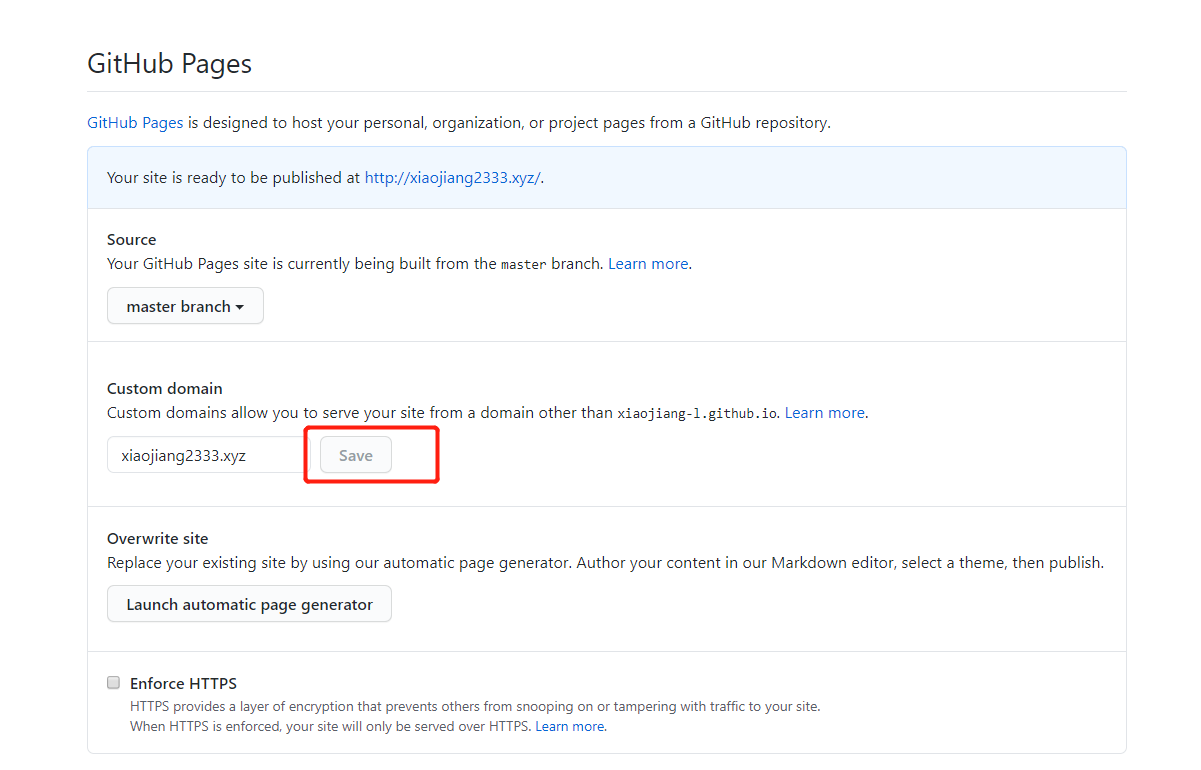The height and width of the screenshot is (770, 1201).
Task: Select the Source section heading
Action: click(131, 240)
